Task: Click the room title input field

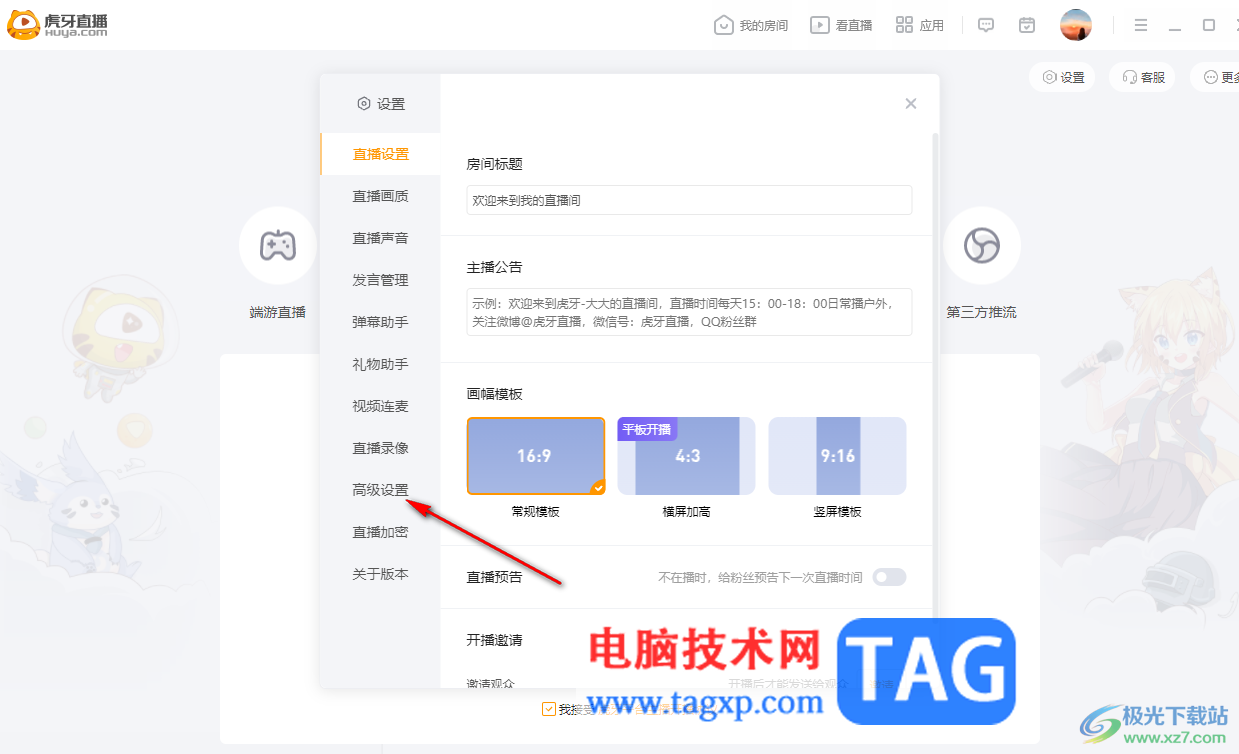Action: pyautogui.click(x=689, y=200)
